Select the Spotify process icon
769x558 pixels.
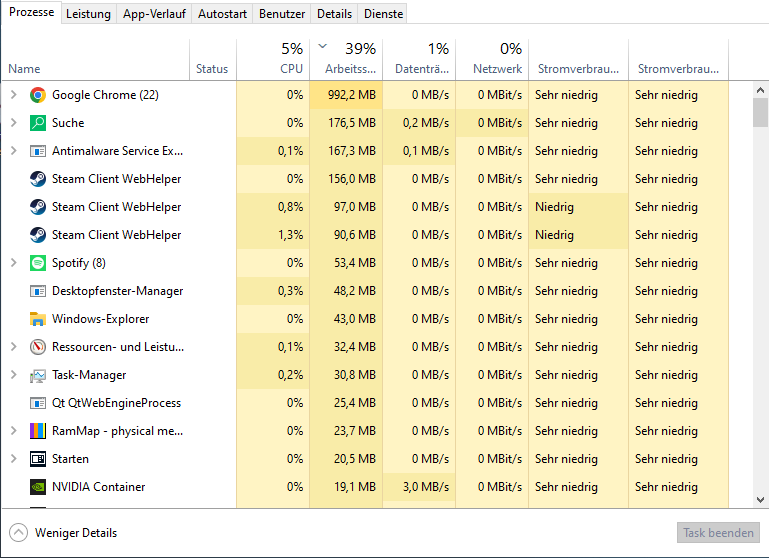click(38, 263)
